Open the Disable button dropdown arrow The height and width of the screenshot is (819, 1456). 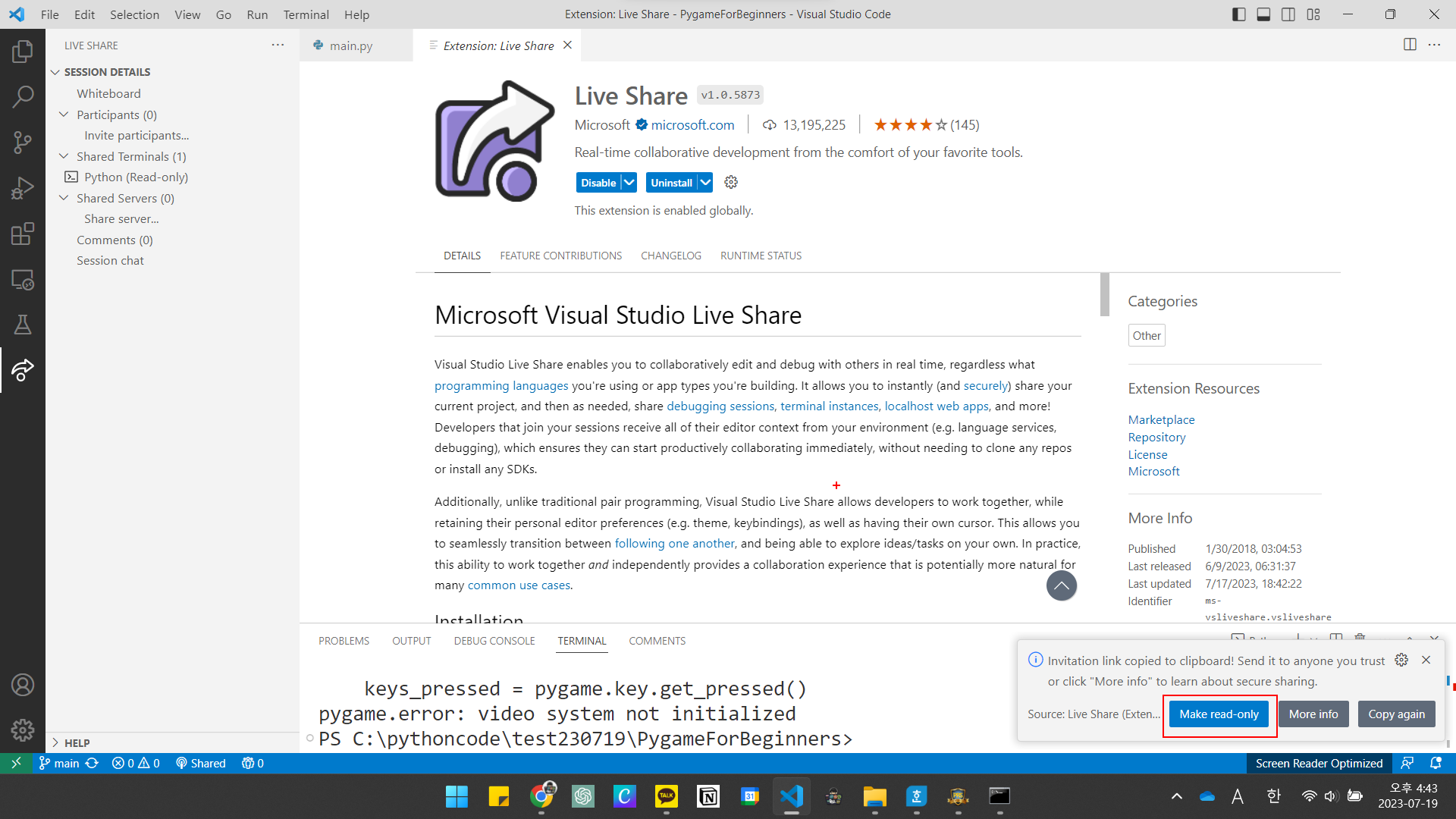click(629, 183)
